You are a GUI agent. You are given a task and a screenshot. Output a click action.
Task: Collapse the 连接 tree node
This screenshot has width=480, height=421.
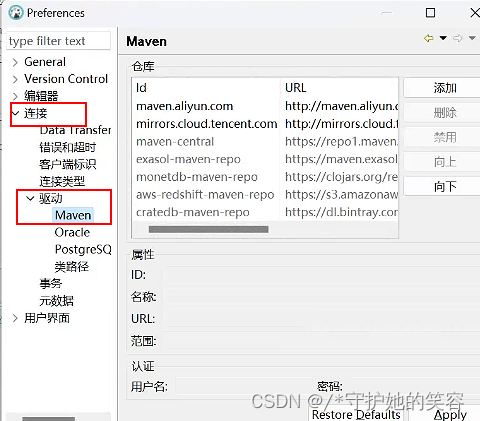point(15,113)
